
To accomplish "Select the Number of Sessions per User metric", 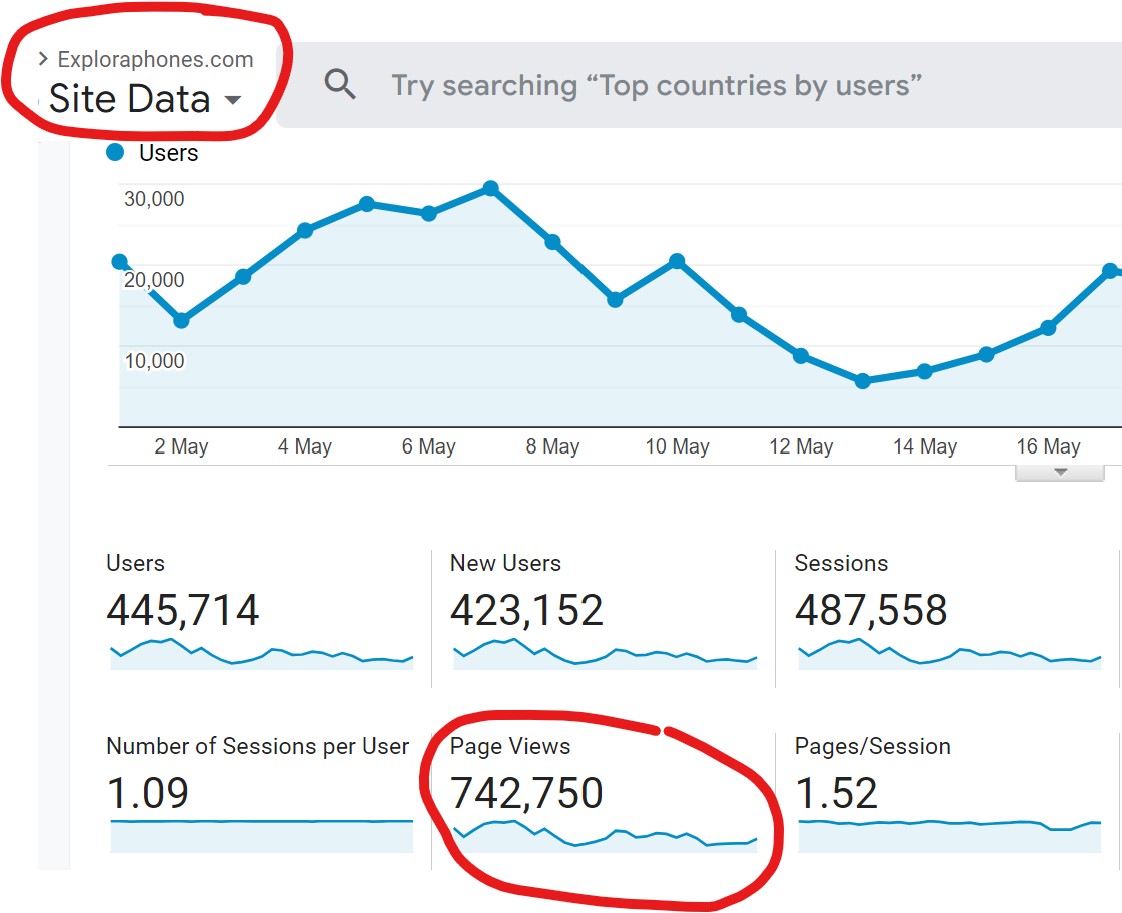I will tap(257, 746).
